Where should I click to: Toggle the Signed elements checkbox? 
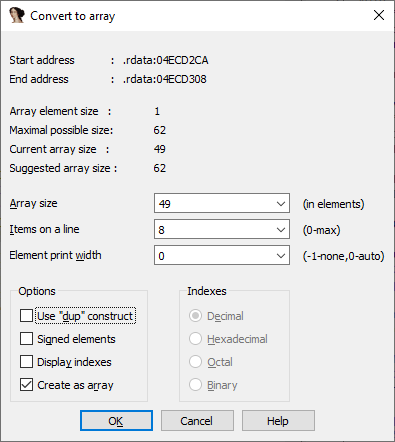coord(26,338)
